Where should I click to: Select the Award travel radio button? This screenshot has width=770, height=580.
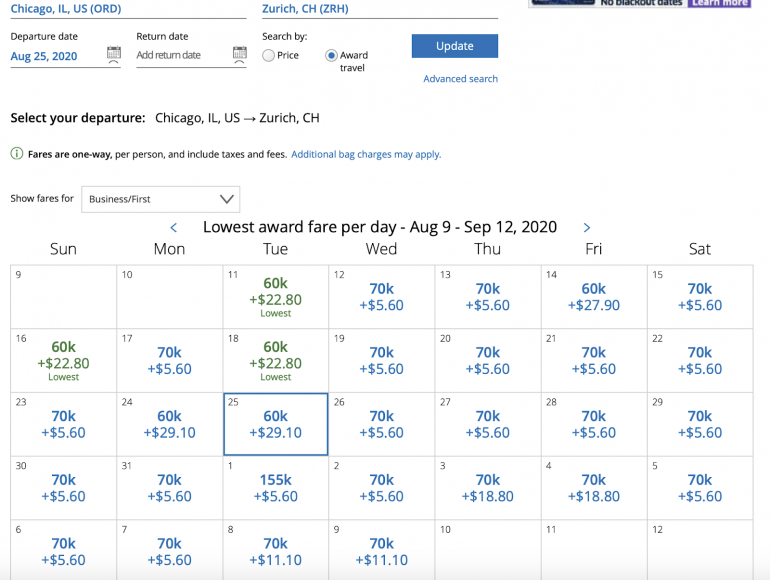(331, 56)
